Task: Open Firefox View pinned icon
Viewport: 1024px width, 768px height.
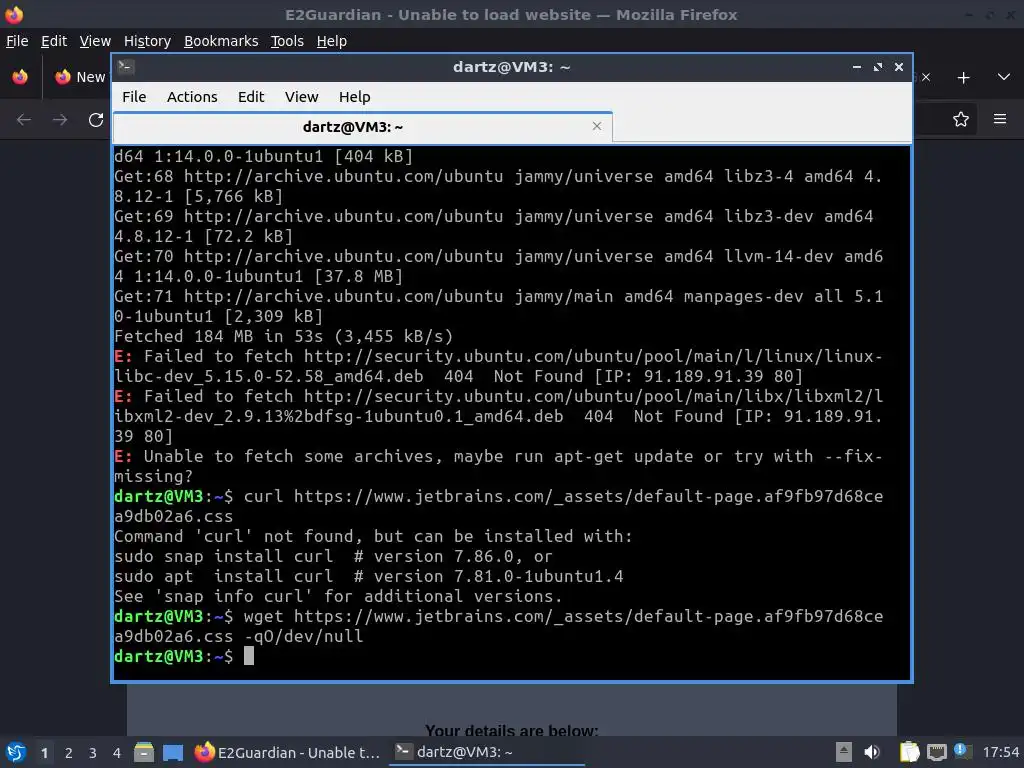Action: 20,77
